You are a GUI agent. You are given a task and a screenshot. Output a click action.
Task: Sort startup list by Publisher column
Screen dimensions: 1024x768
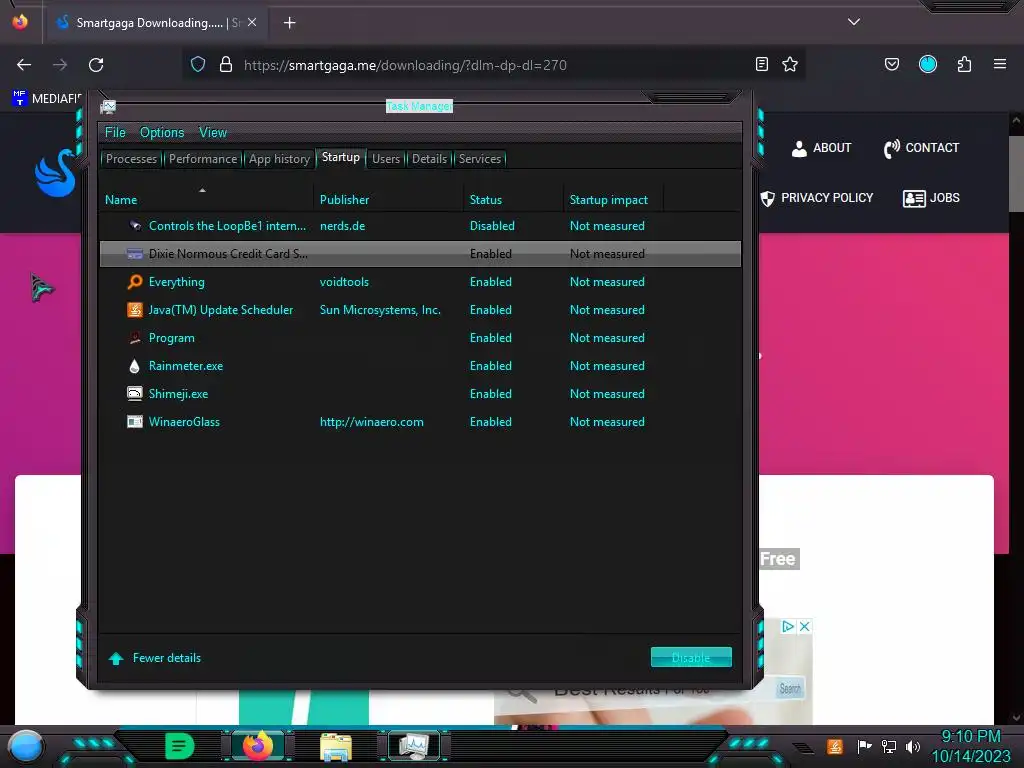click(x=344, y=200)
